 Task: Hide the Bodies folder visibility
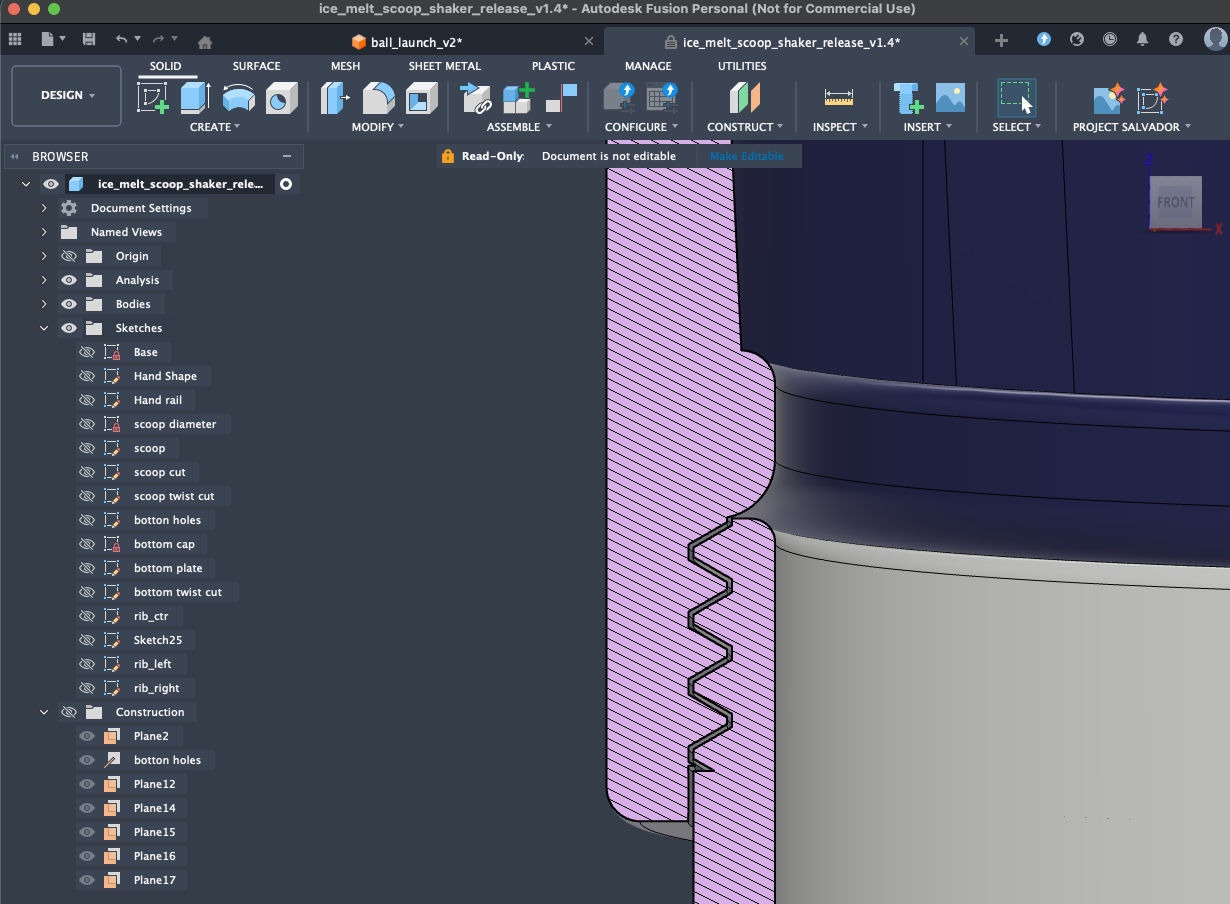click(x=68, y=303)
